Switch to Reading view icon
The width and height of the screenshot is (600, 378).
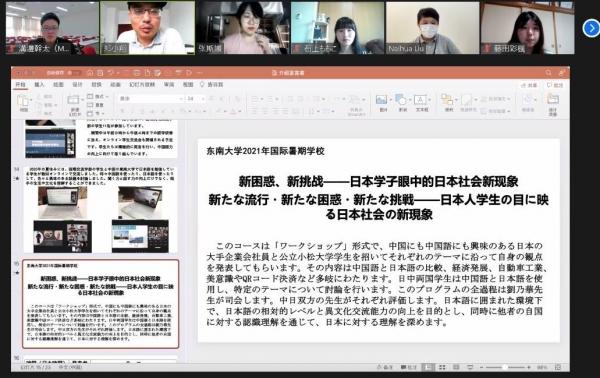click(x=456, y=367)
